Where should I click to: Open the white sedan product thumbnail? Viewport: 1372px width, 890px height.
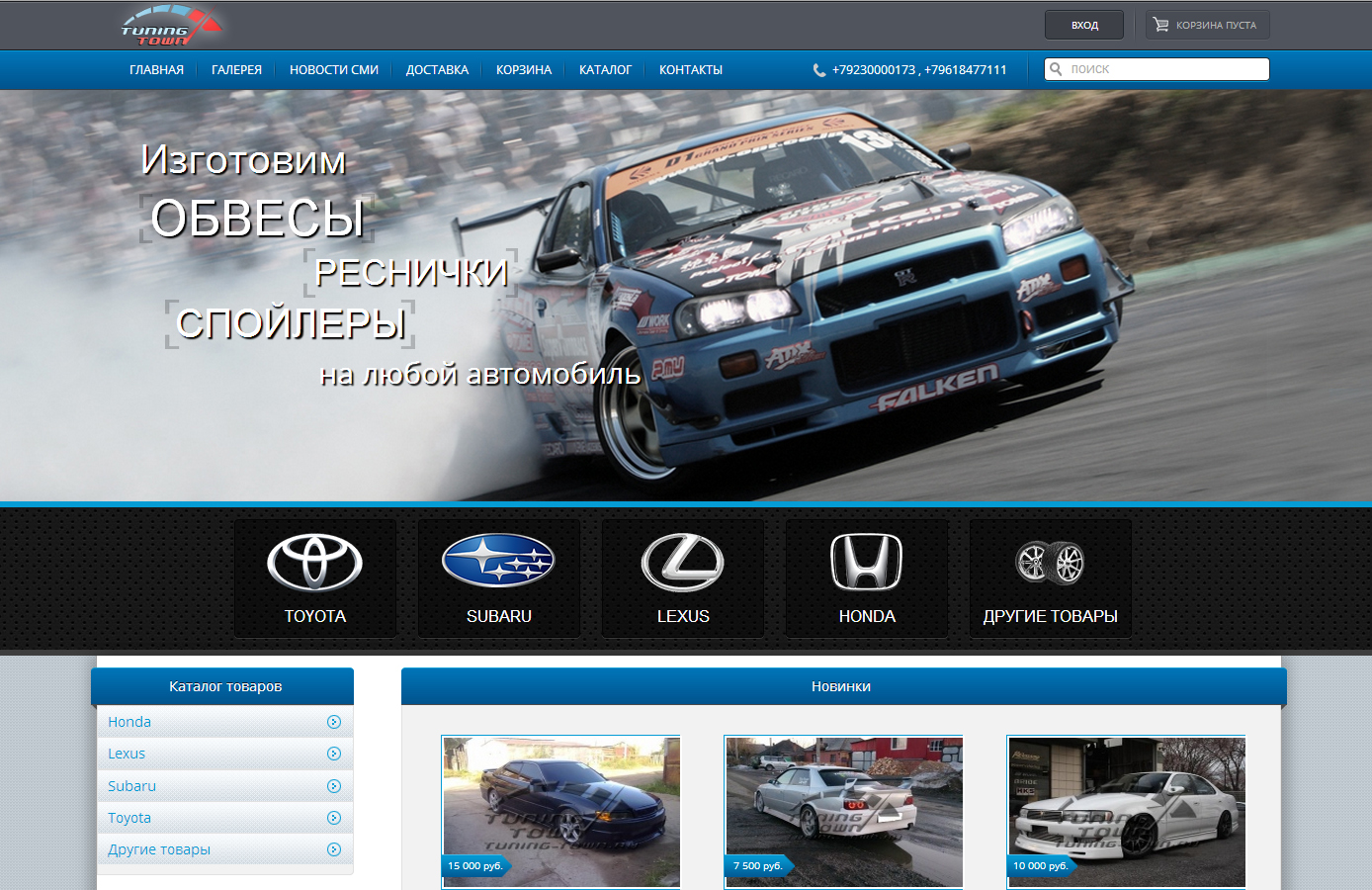[x=1127, y=812]
